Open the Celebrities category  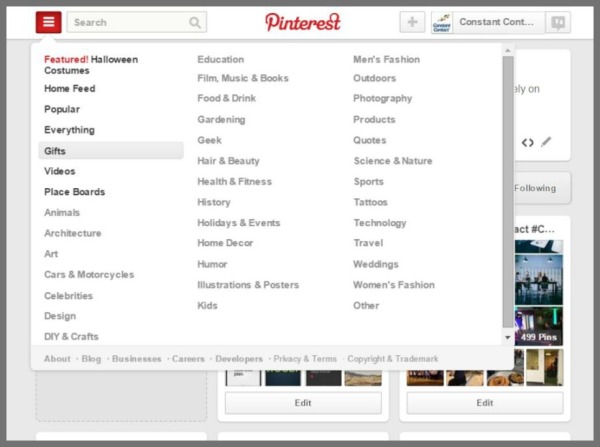tap(68, 295)
